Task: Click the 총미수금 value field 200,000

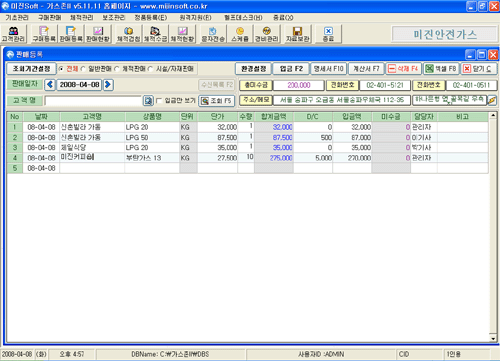Action: tap(299, 85)
